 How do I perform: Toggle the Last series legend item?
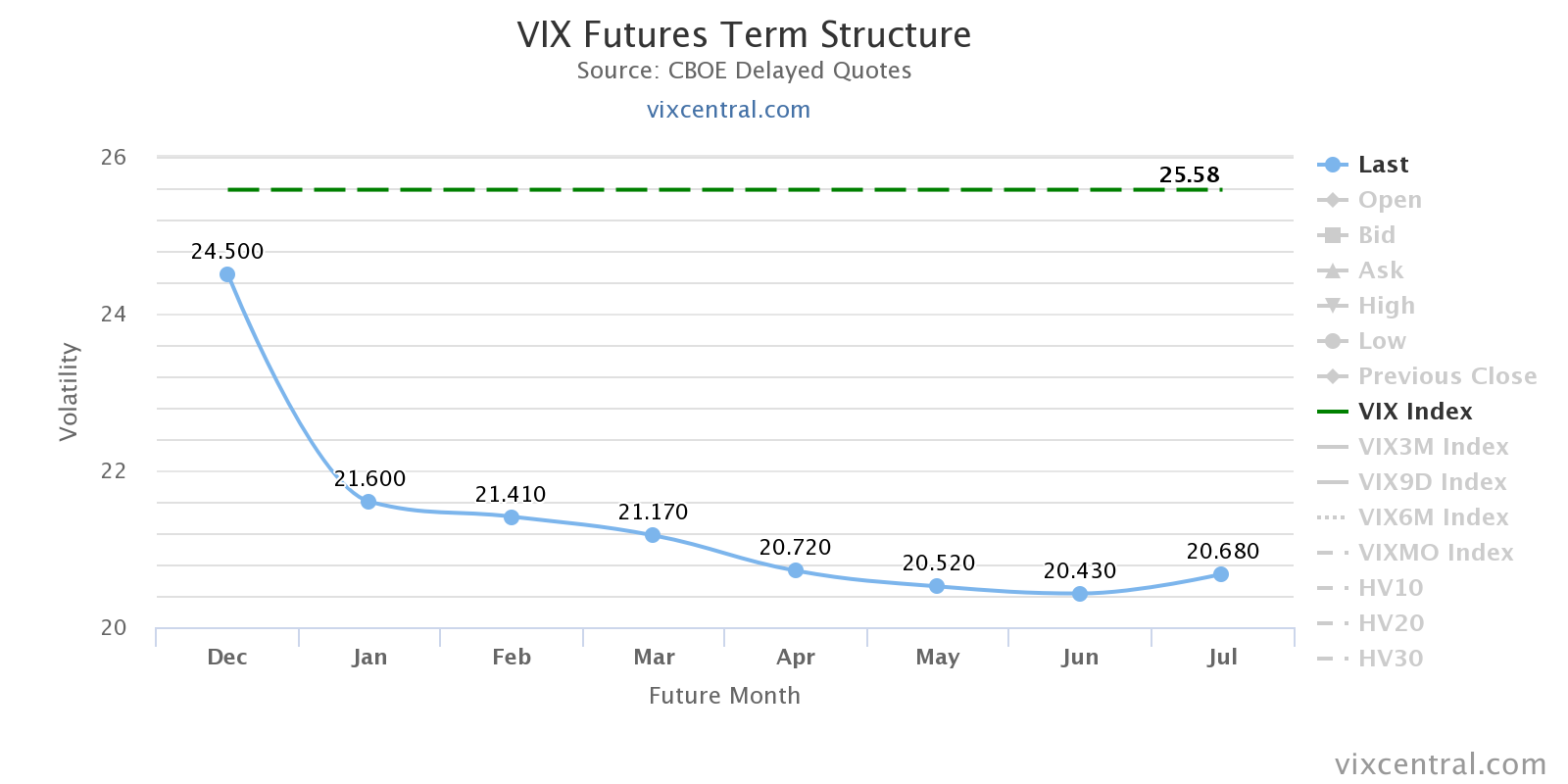(1383, 165)
